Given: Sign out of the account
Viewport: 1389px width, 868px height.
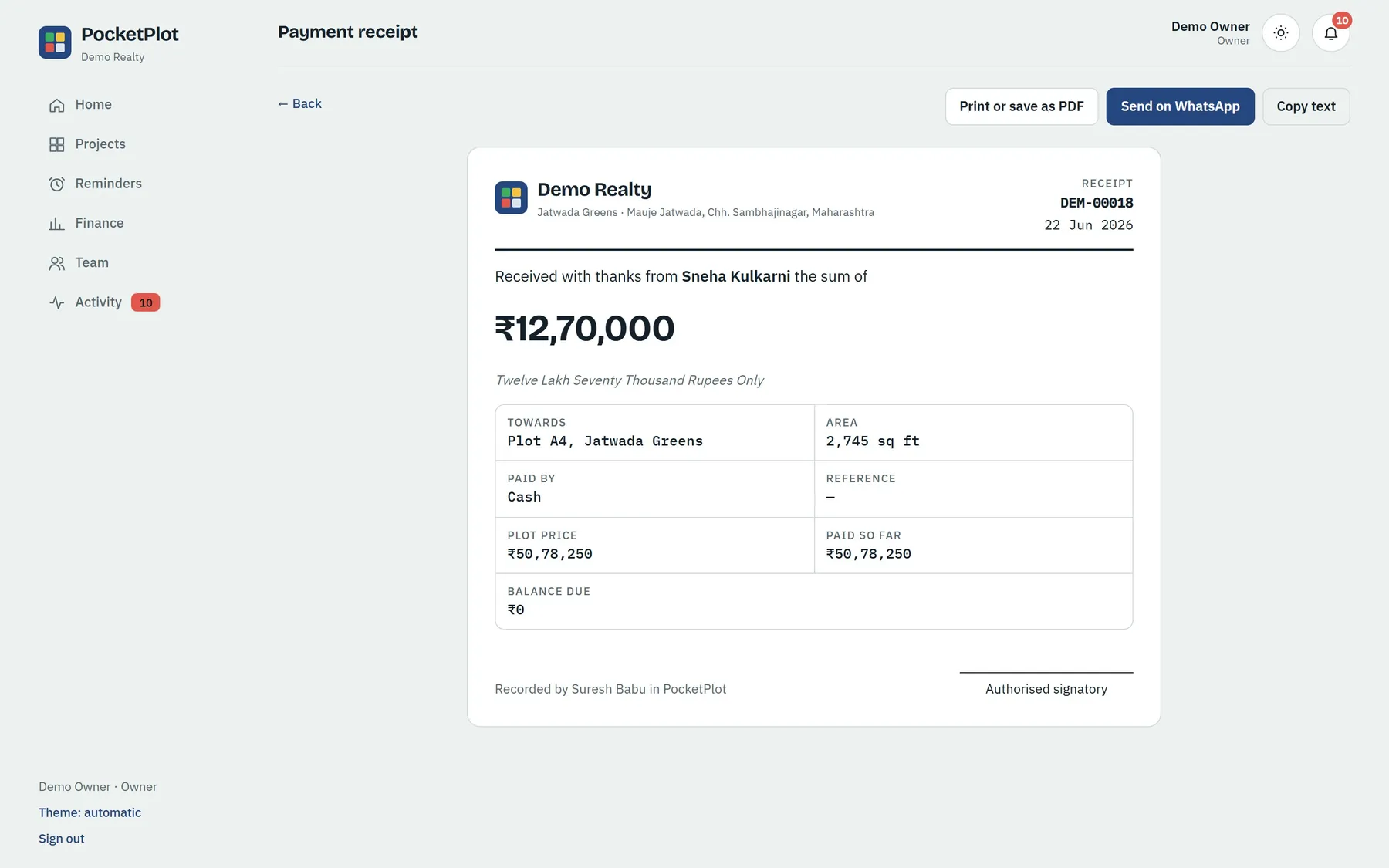Looking at the screenshot, I should click(x=62, y=839).
